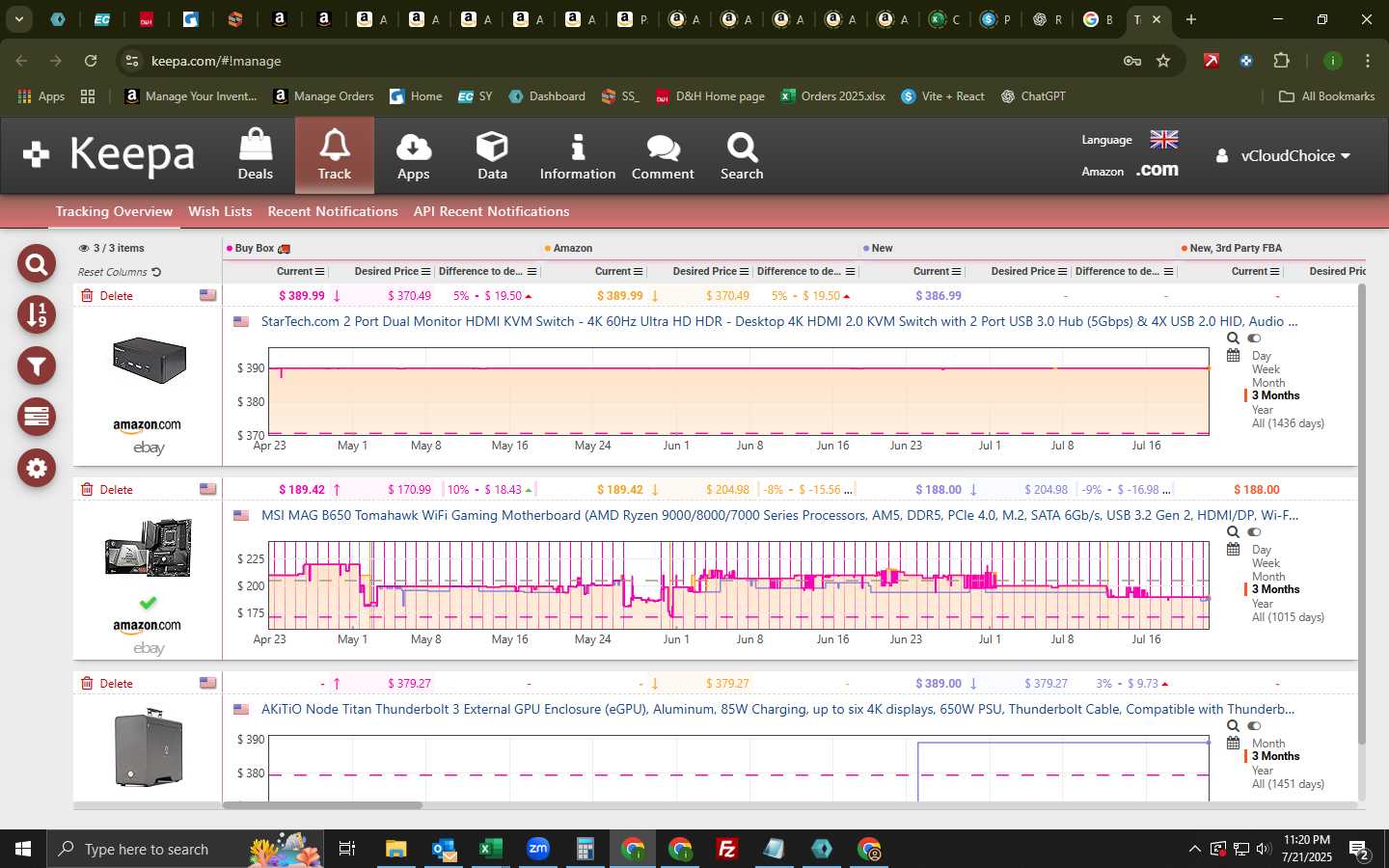Viewport: 1389px width, 868px height.
Task: Toggle the switch beside StarTech graph
Action: tap(1254, 339)
